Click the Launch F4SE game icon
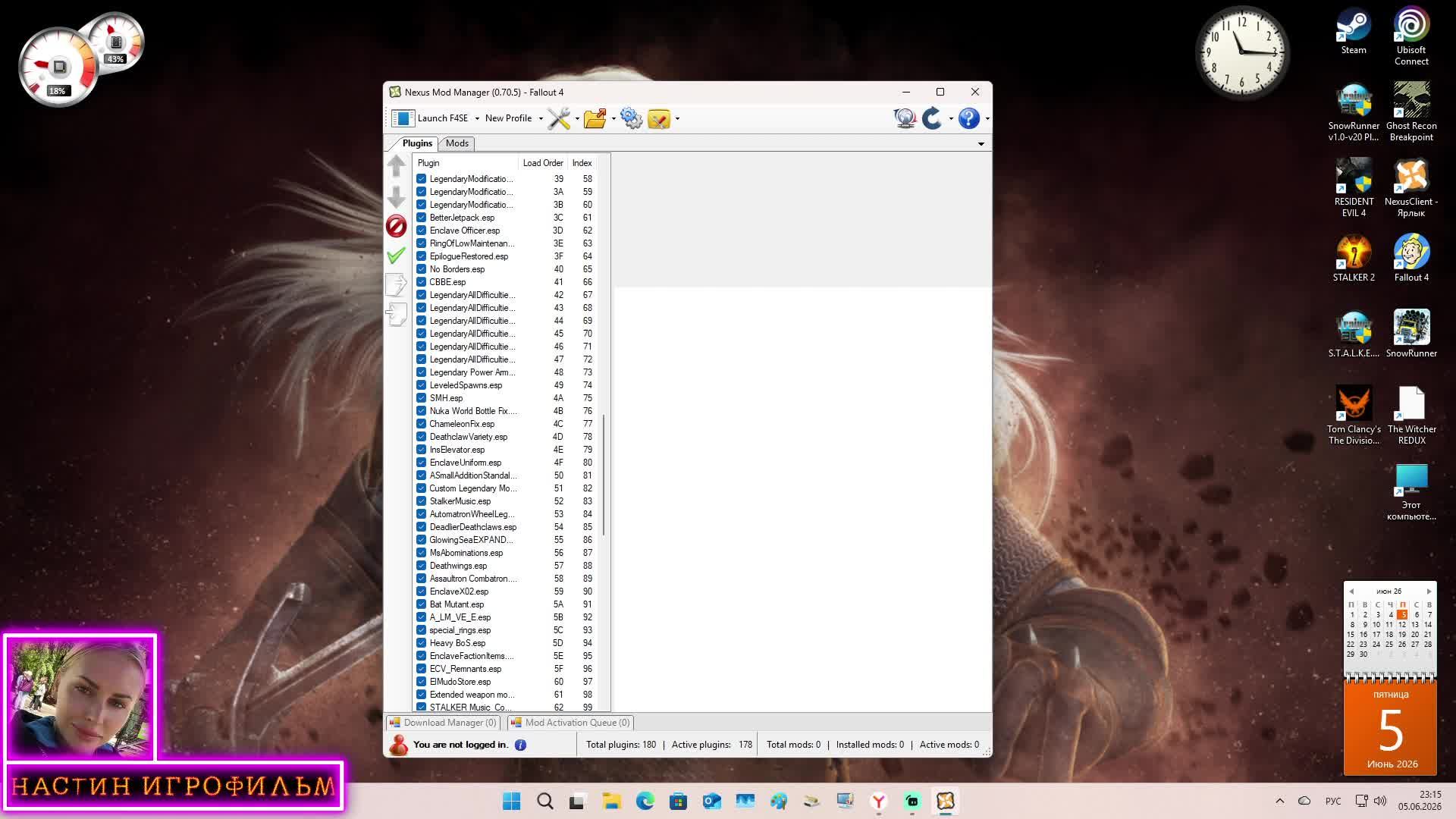This screenshot has width=1456, height=819. (x=403, y=118)
